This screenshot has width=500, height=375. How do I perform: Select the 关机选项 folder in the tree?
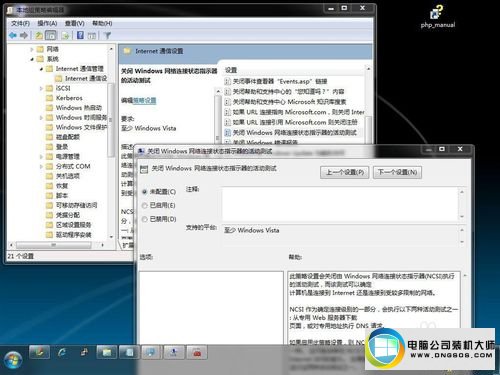click(63, 176)
